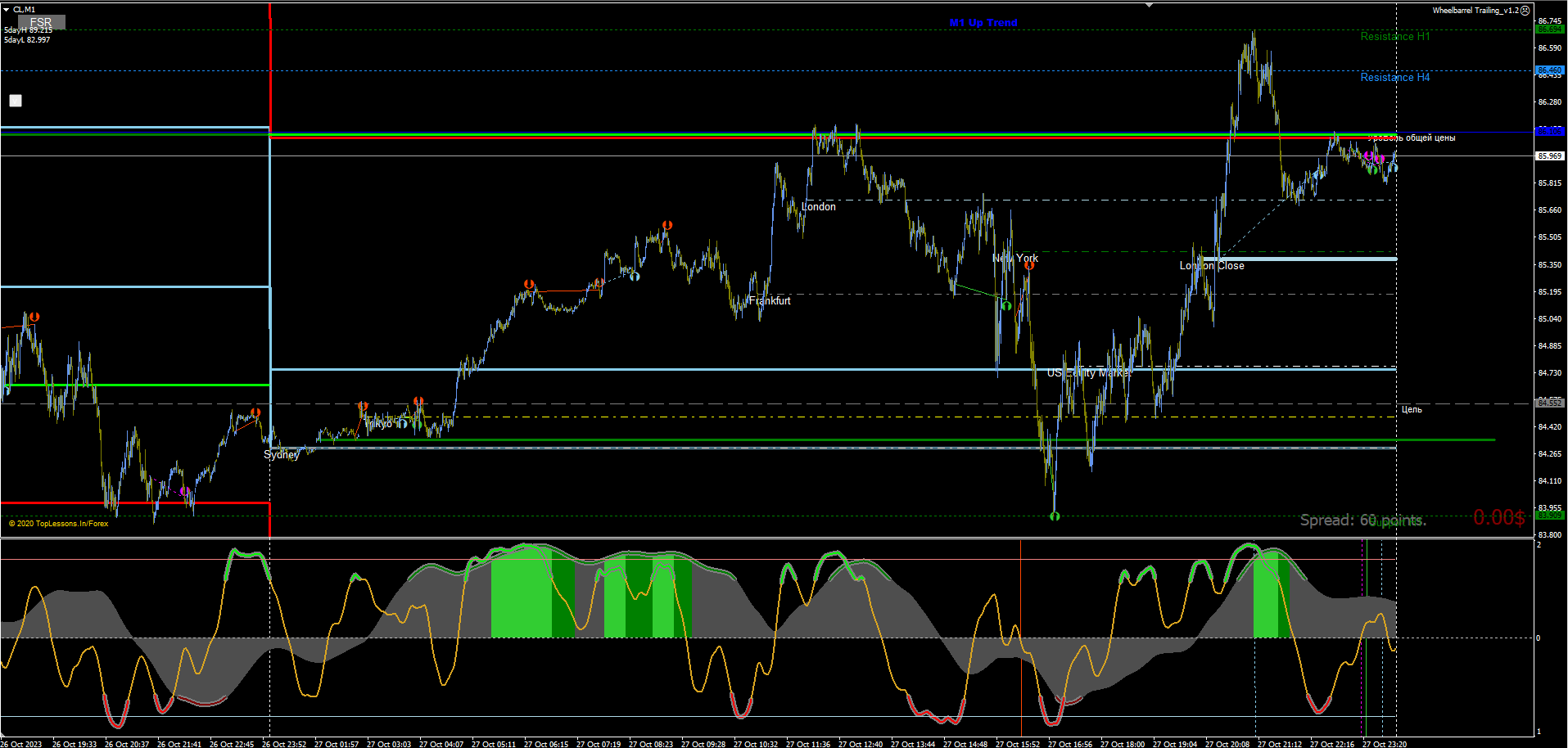The height and width of the screenshot is (748, 1568).
Task: Toggle the small white 'v' square button
Action: pyautogui.click(x=16, y=101)
